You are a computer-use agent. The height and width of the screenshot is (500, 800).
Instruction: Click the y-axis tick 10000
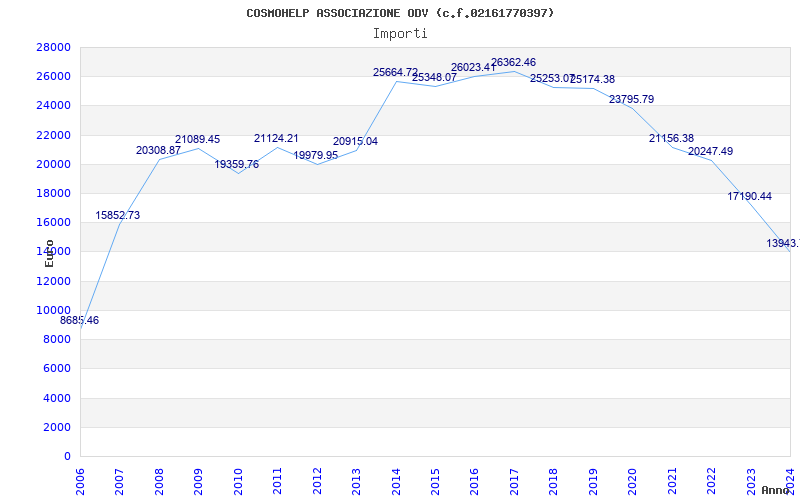(x=54, y=310)
